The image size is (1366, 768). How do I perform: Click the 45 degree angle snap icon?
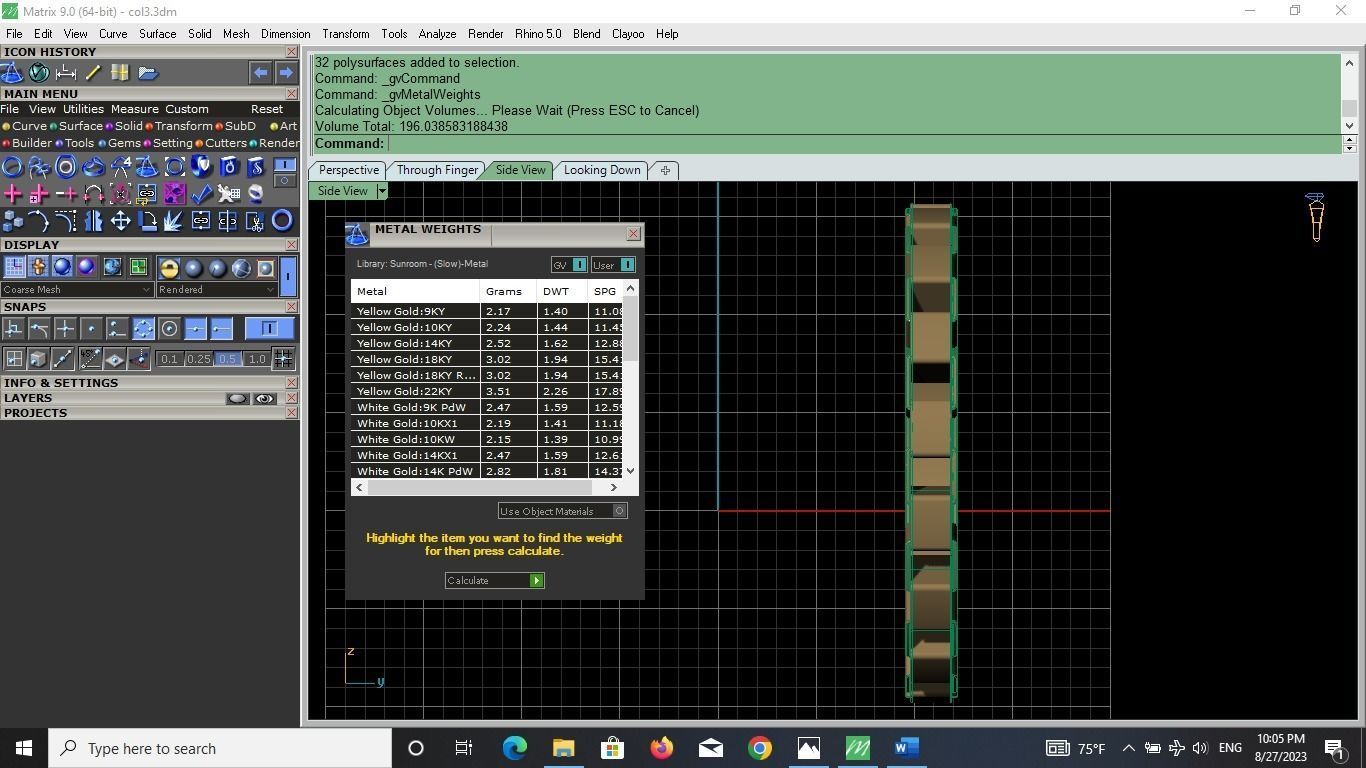click(90, 359)
